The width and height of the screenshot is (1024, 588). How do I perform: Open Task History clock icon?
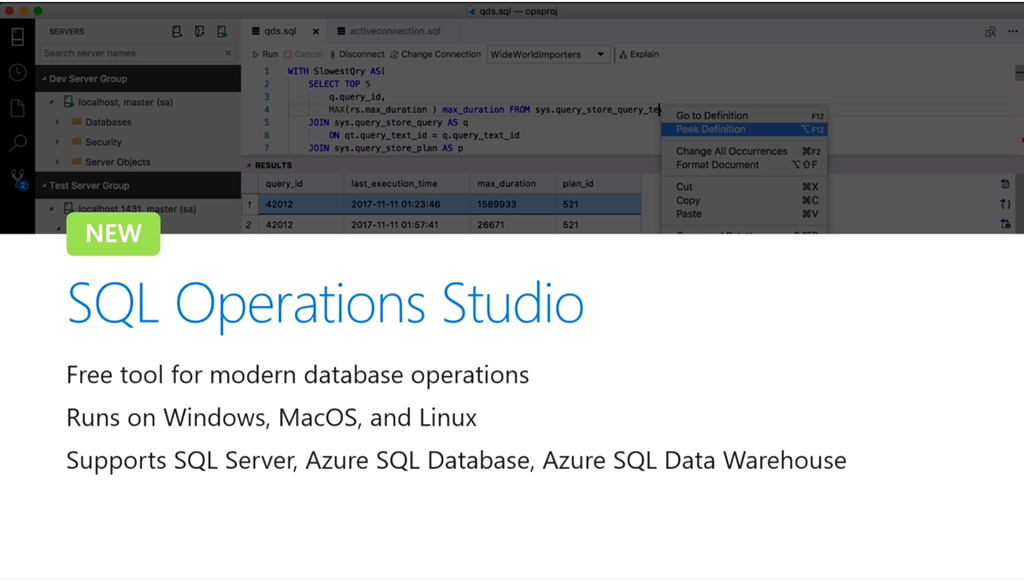(17, 72)
